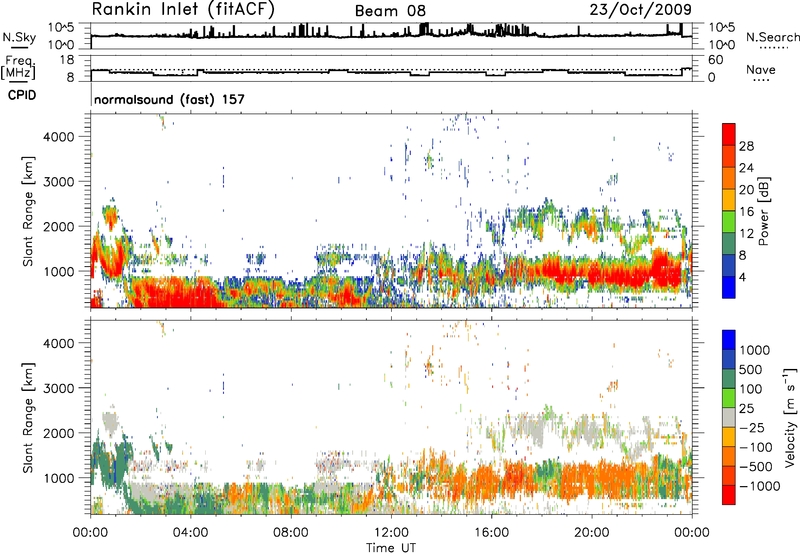
Task: Click the '16:00' time tick label
Action: (x=491, y=533)
